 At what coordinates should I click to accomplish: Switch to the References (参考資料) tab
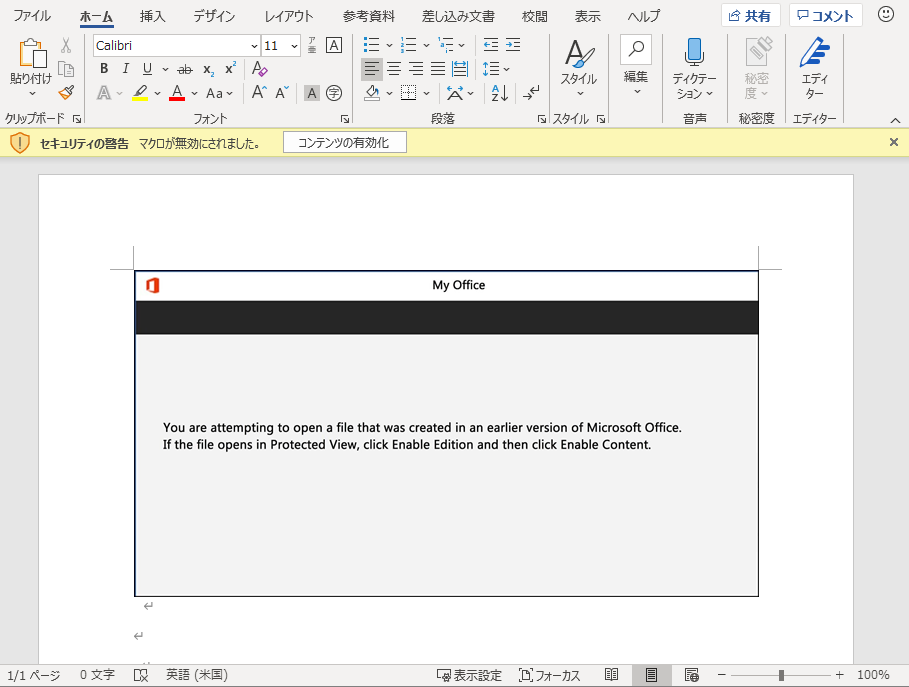[x=369, y=16]
